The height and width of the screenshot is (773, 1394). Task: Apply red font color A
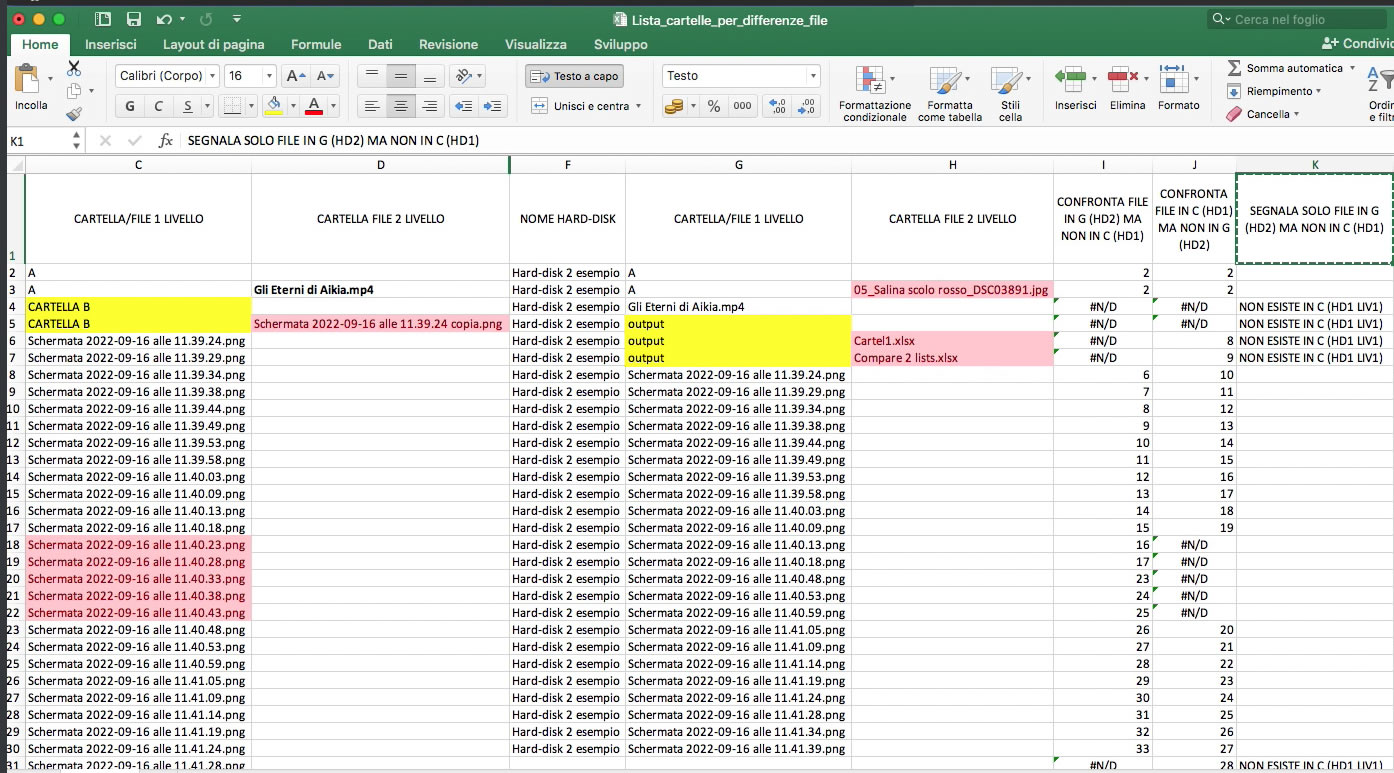pyautogui.click(x=314, y=106)
